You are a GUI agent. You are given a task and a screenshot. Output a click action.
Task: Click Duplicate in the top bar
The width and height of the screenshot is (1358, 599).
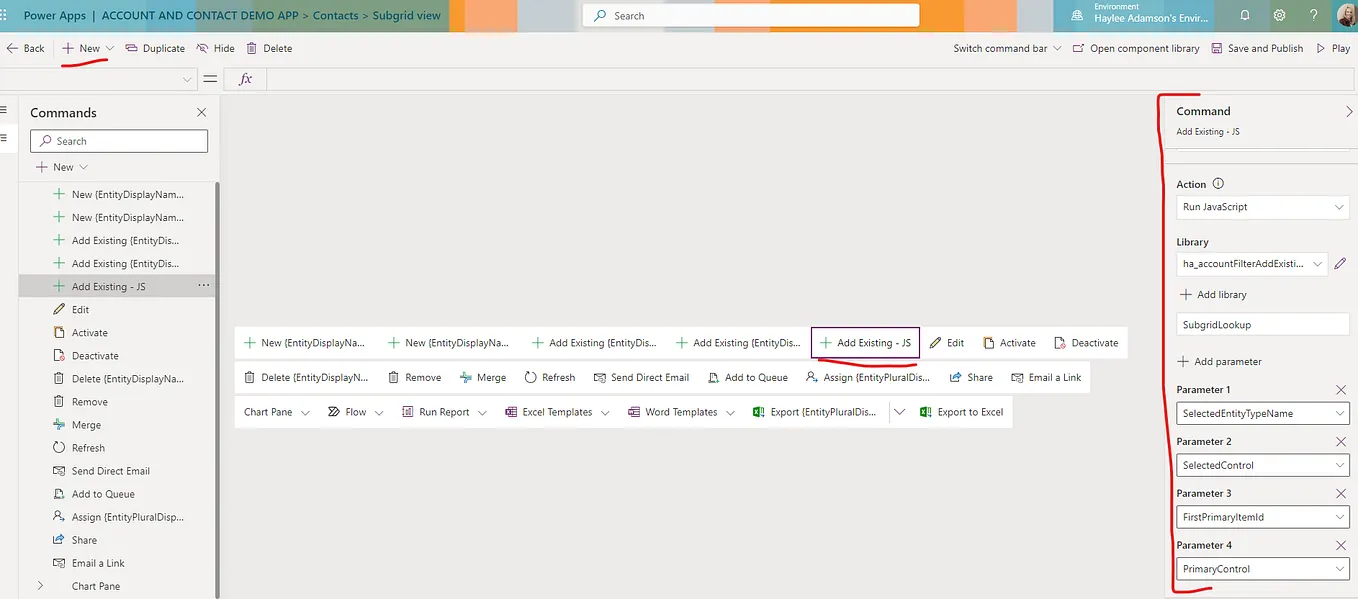click(155, 48)
